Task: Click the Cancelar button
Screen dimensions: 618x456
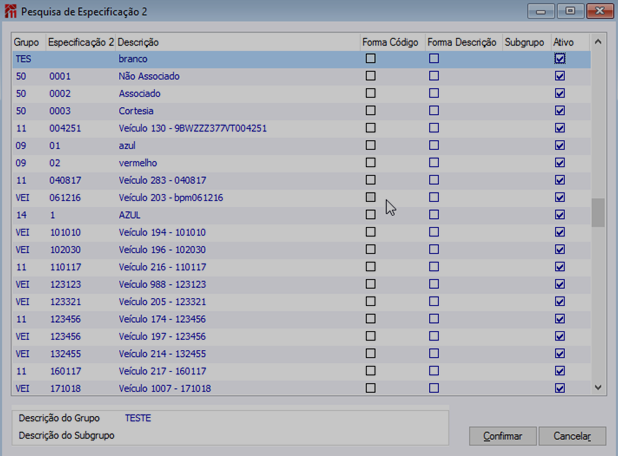Action: 572,436
